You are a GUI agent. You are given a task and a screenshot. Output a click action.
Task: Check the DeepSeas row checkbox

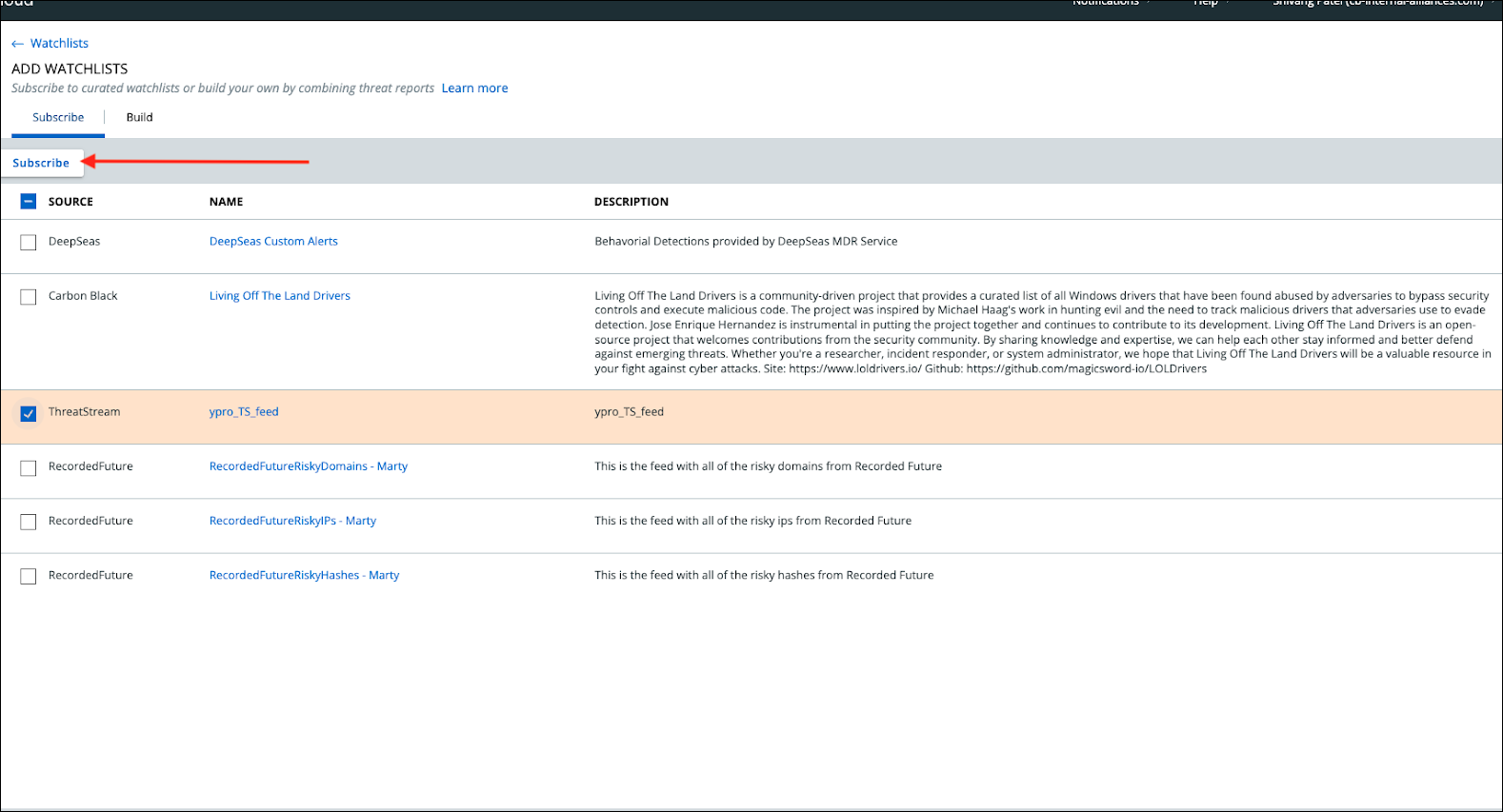click(x=29, y=243)
